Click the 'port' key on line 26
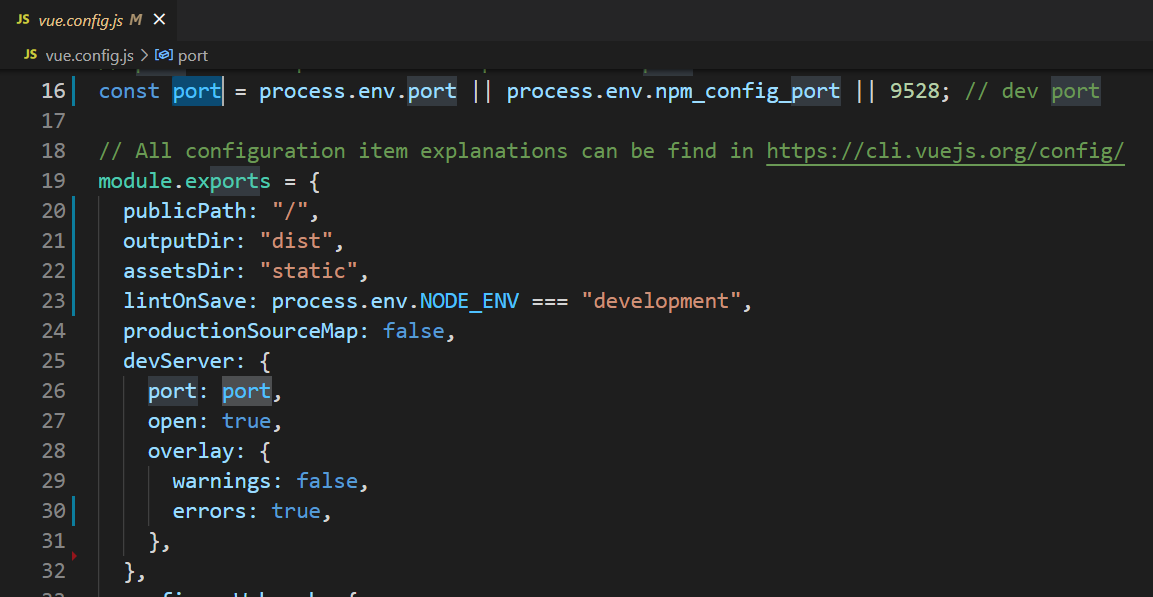This screenshot has width=1153, height=597. (x=173, y=391)
